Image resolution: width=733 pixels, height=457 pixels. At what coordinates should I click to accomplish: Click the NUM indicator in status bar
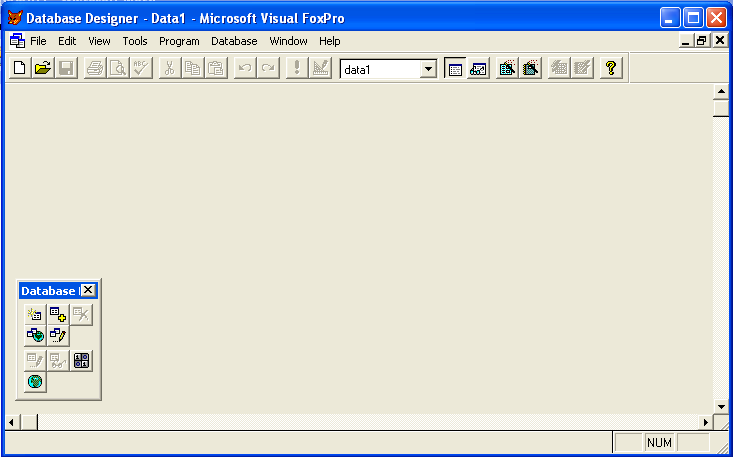click(659, 442)
